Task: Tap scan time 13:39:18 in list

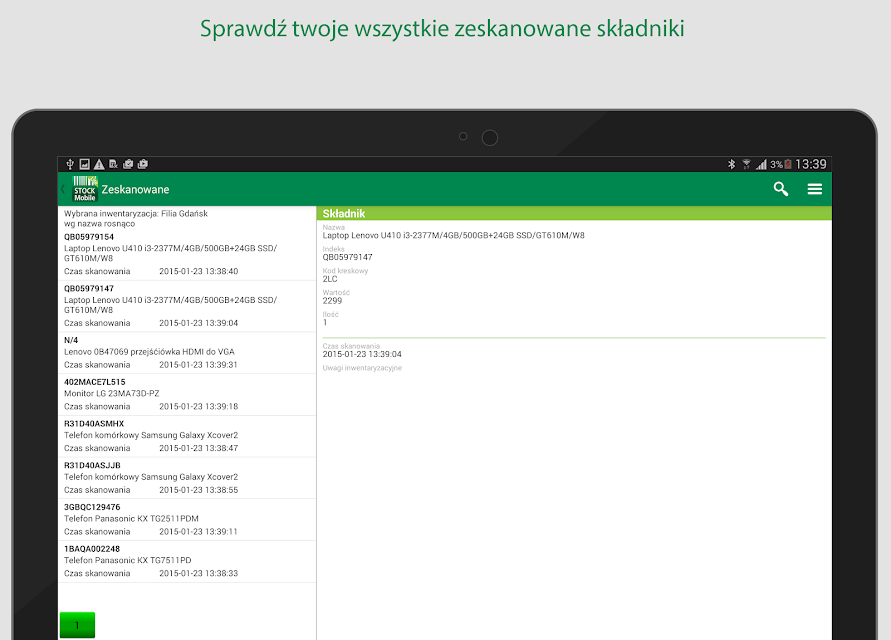Action: [x=198, y=406]
